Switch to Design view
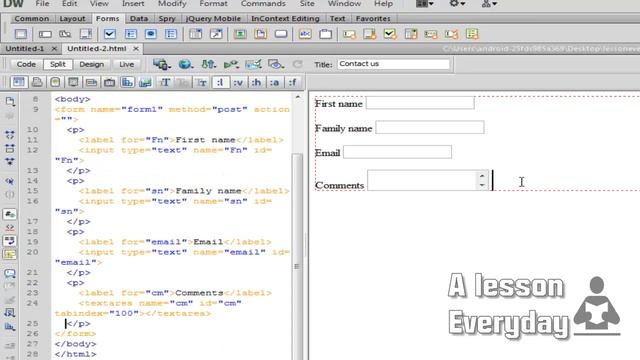The height and width of the screenshot is (360, 640). click(x=91, y=64)
